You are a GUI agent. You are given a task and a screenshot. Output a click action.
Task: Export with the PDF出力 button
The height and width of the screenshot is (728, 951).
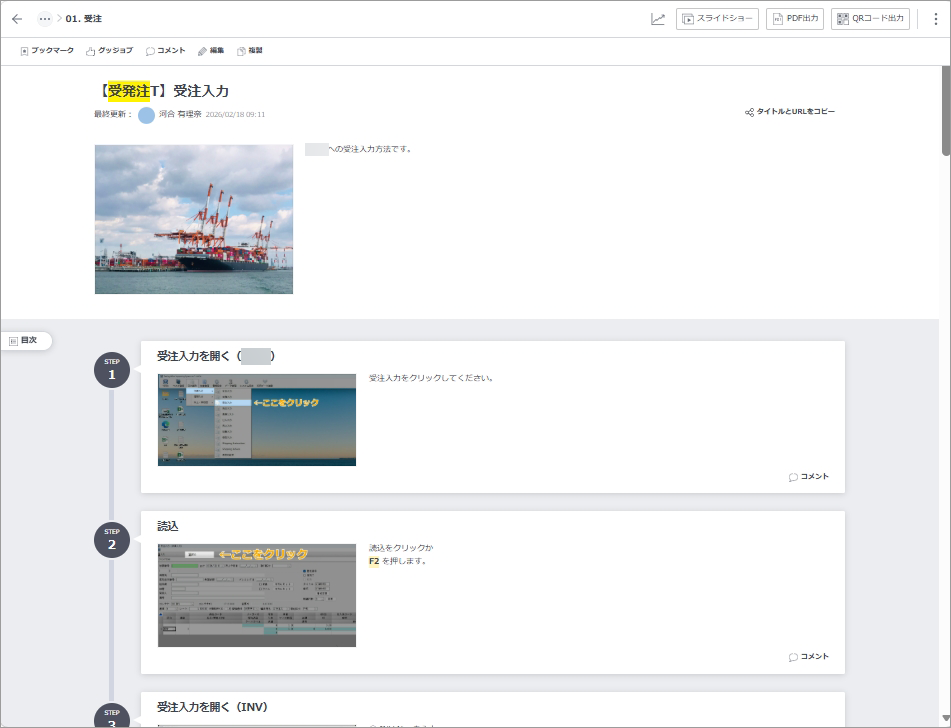coord(795,19)
